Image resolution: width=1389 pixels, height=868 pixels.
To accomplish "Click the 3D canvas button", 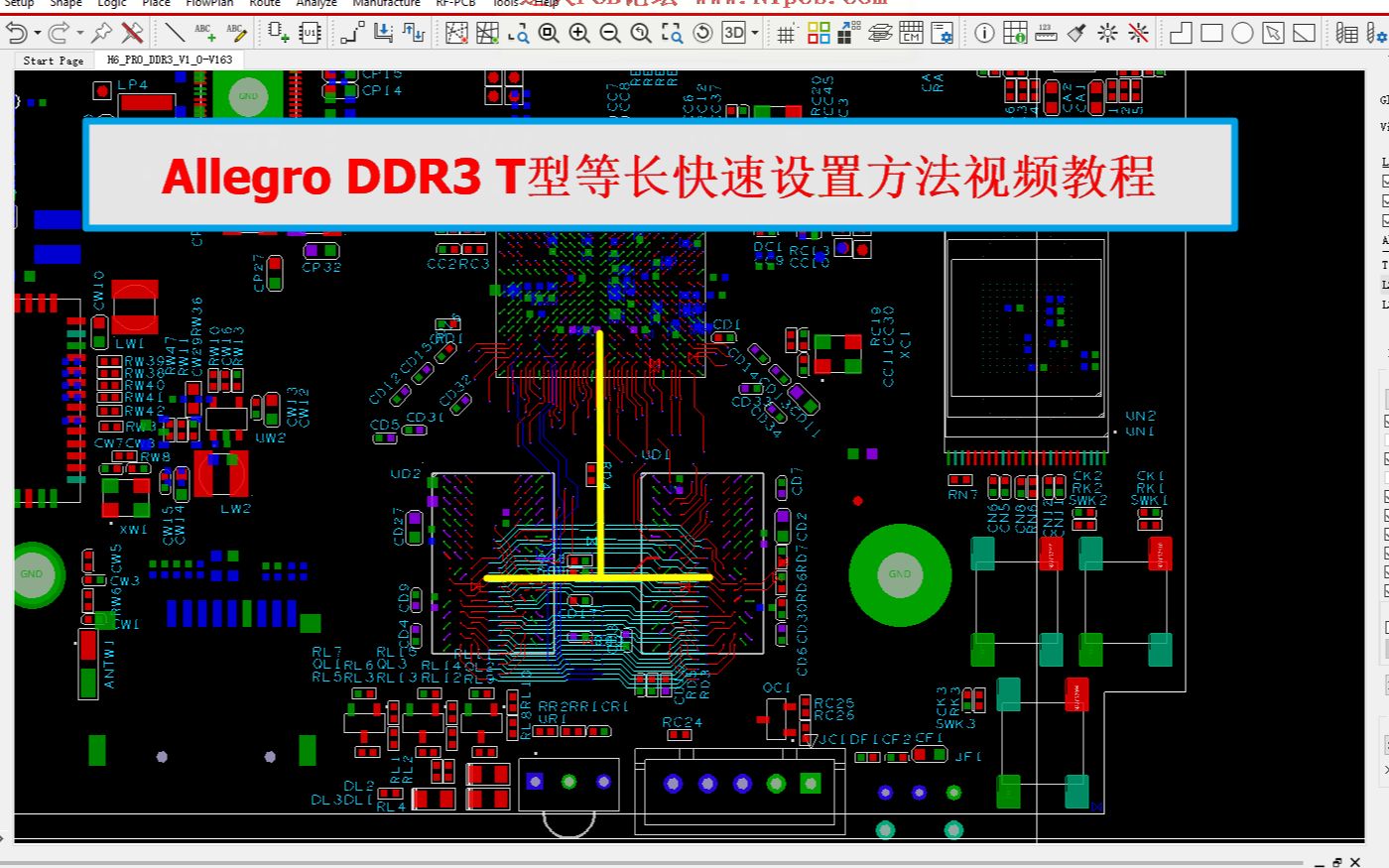I will click(x=734, y=33).
